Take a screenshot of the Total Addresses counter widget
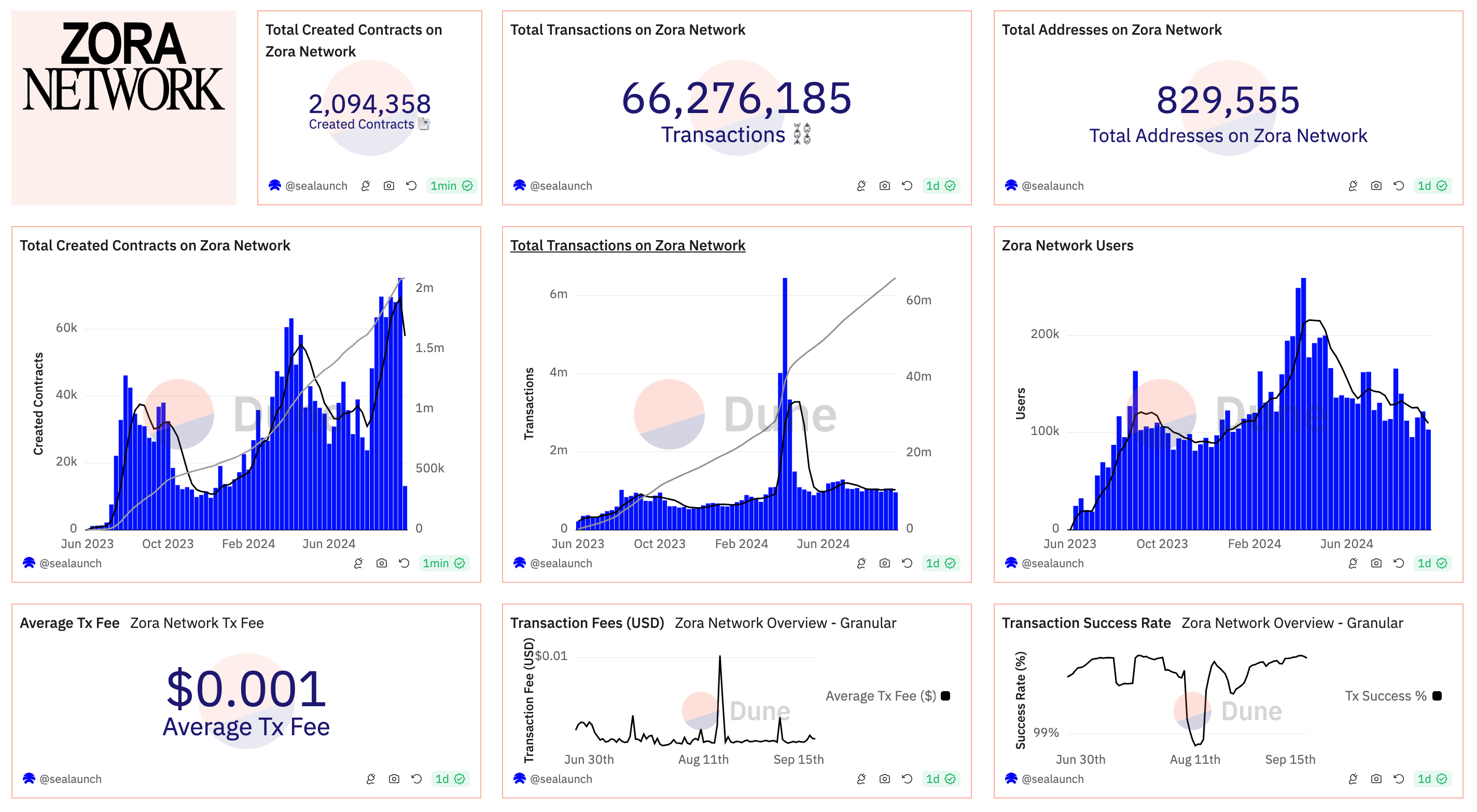This screenshot has width=1477, height=812. (x=1375, y=186)
